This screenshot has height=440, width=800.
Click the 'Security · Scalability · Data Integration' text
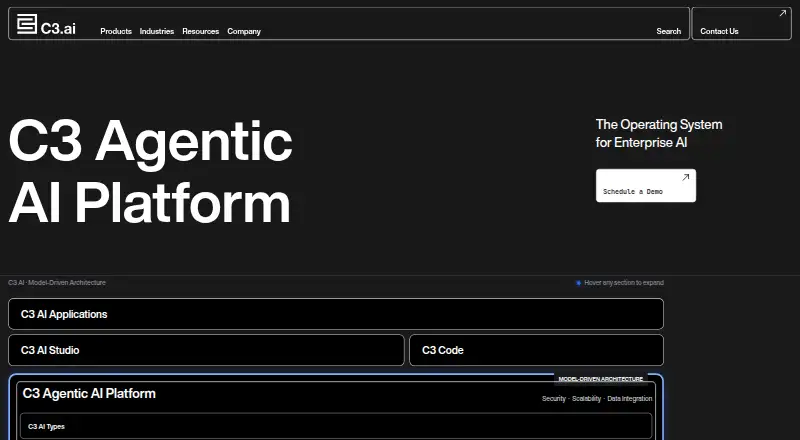[597, 399]
